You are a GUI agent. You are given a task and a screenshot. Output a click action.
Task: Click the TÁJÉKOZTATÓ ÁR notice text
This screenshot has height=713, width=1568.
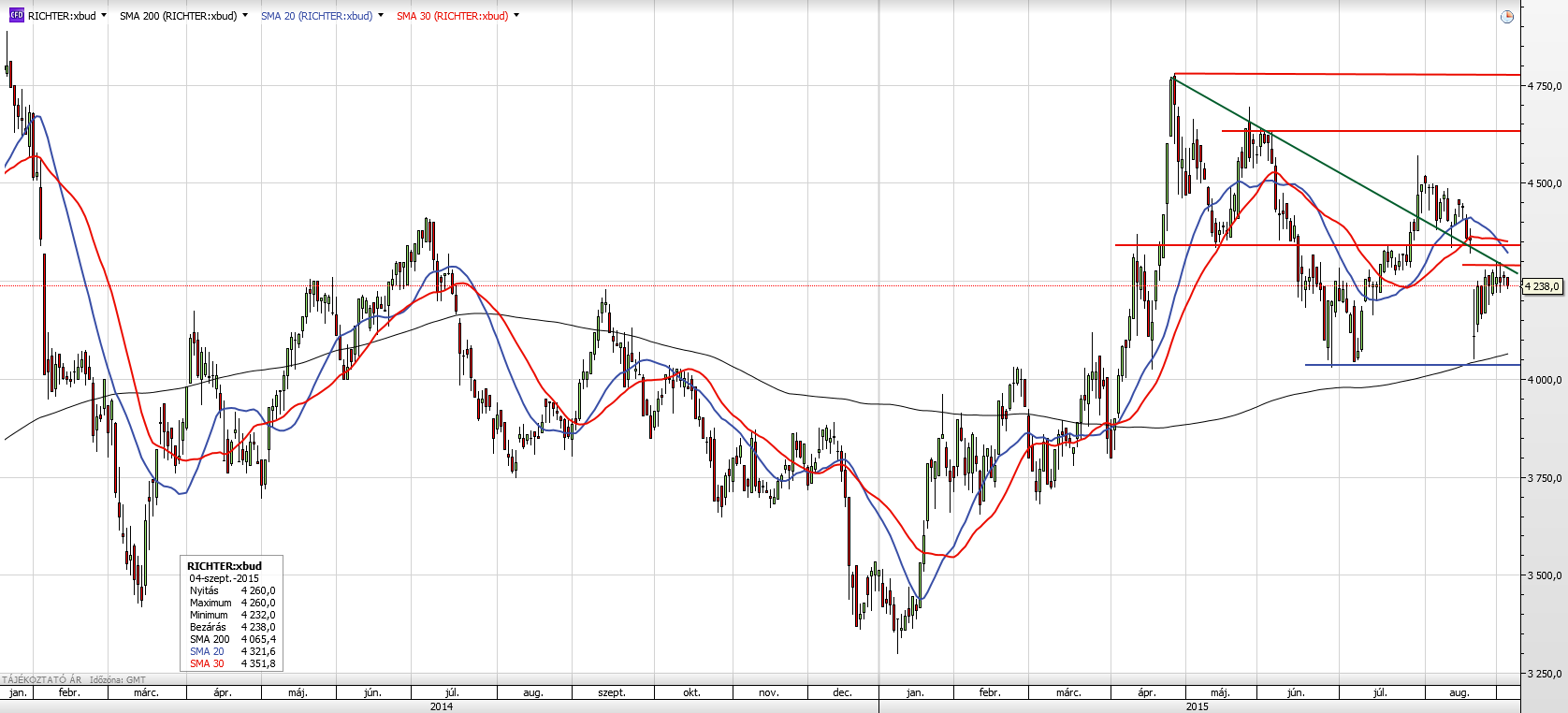click(x=42, y=680)
